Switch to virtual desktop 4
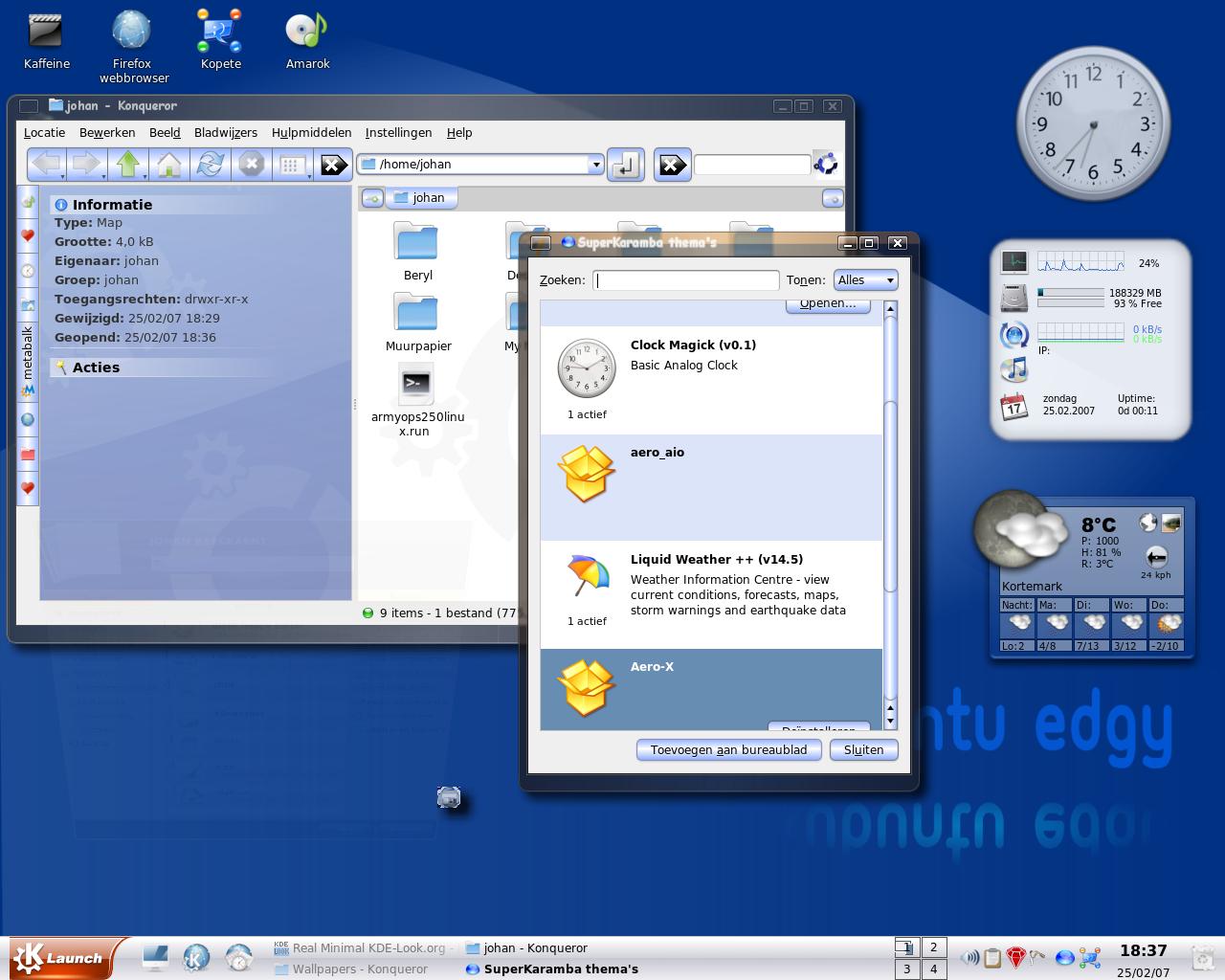1225x980 pixels. 933,969
